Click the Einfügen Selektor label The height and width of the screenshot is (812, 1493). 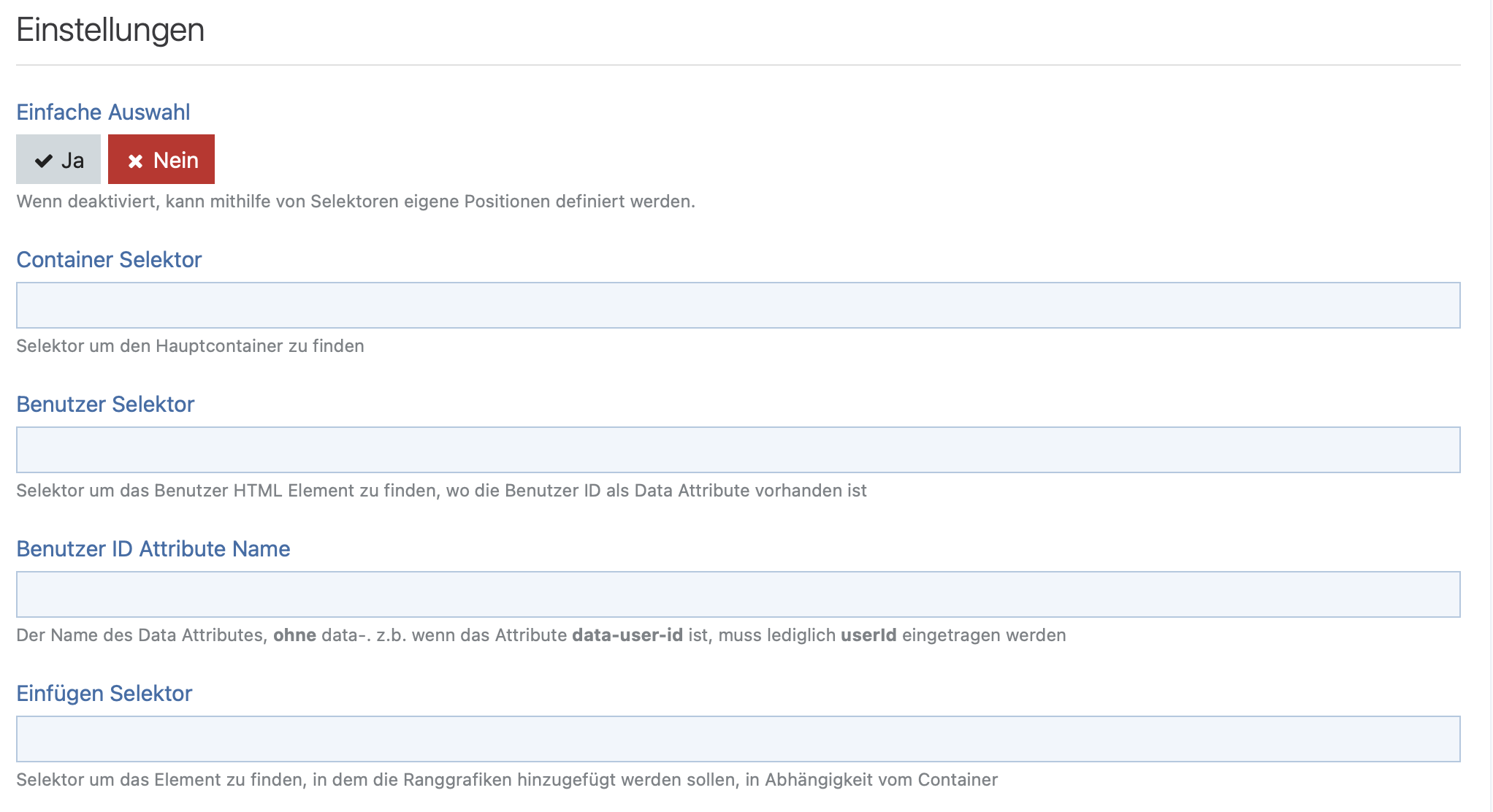click(104, 693)
